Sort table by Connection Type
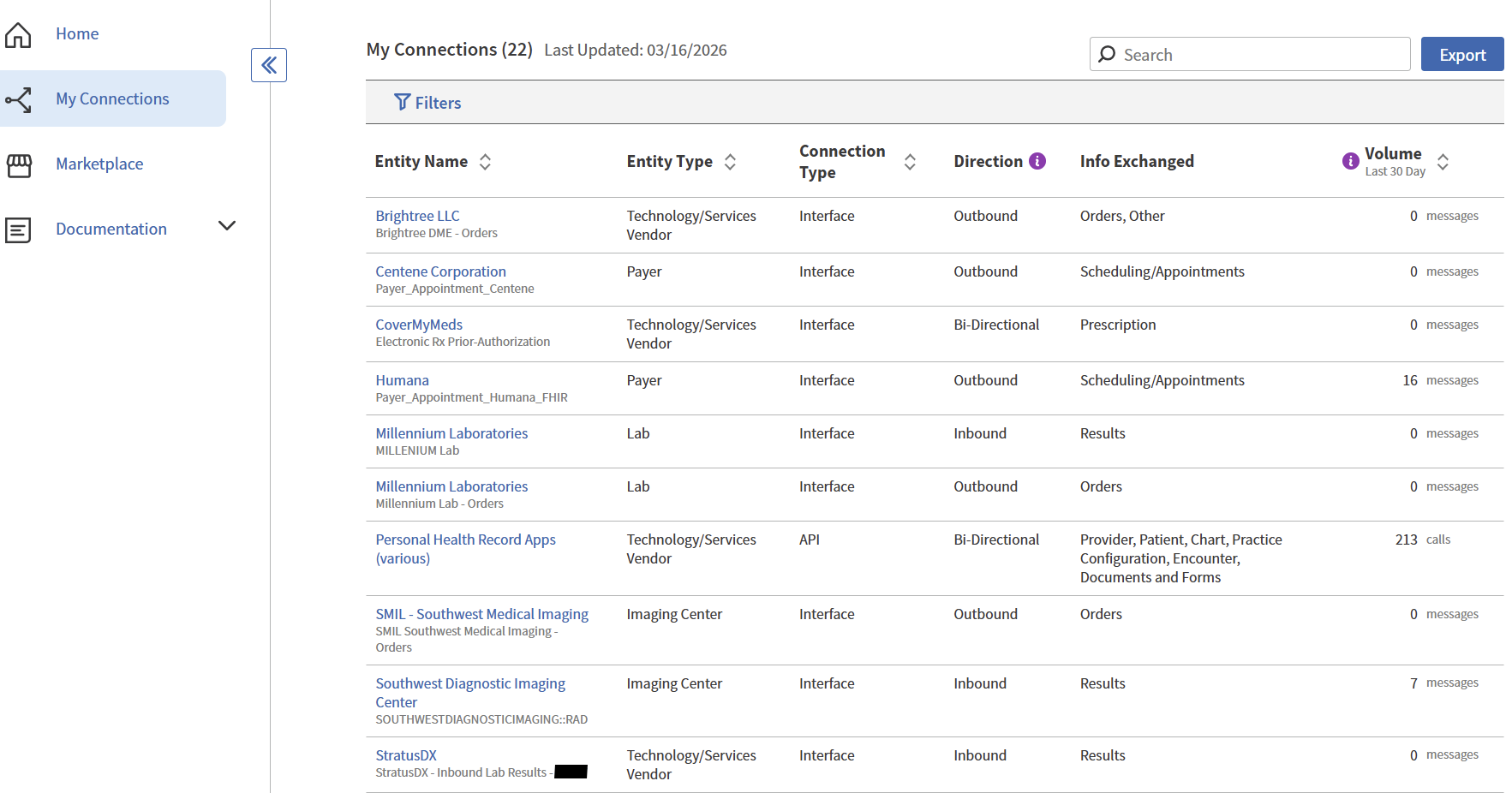 910,162
